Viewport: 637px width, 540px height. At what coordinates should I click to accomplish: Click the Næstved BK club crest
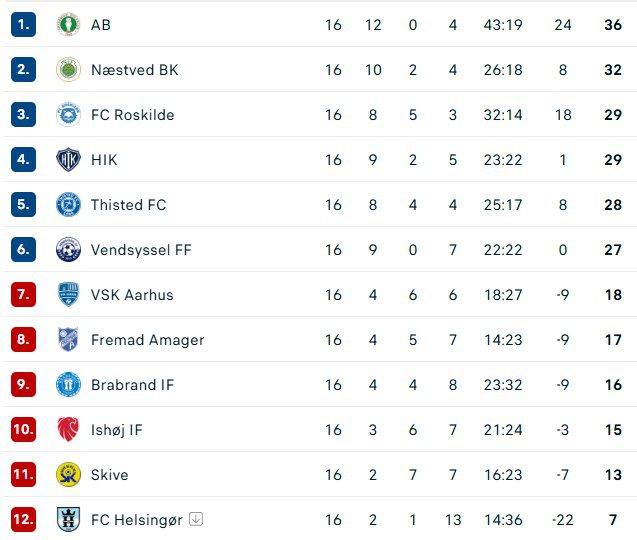(x=68, y=70)
